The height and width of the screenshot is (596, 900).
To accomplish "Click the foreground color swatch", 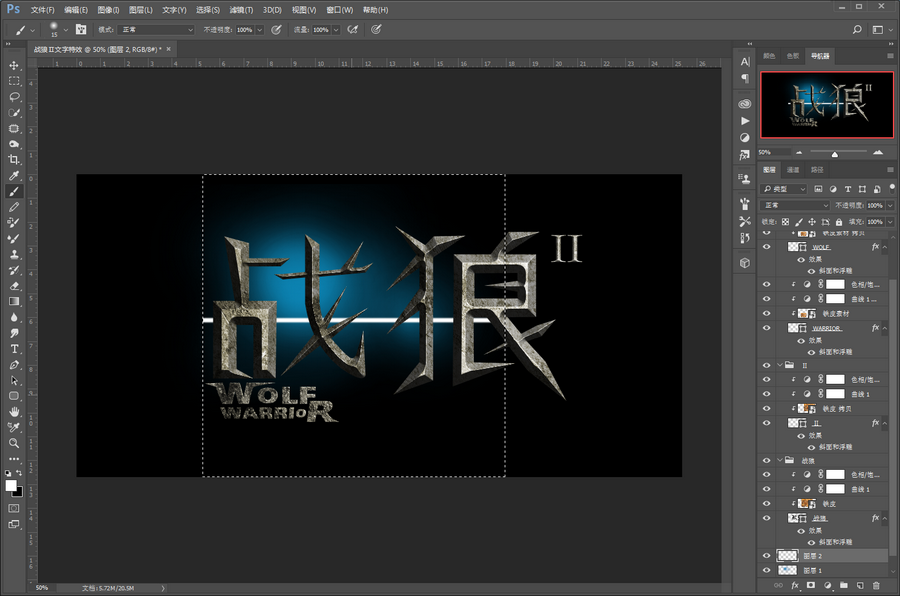I will point(11,485).
